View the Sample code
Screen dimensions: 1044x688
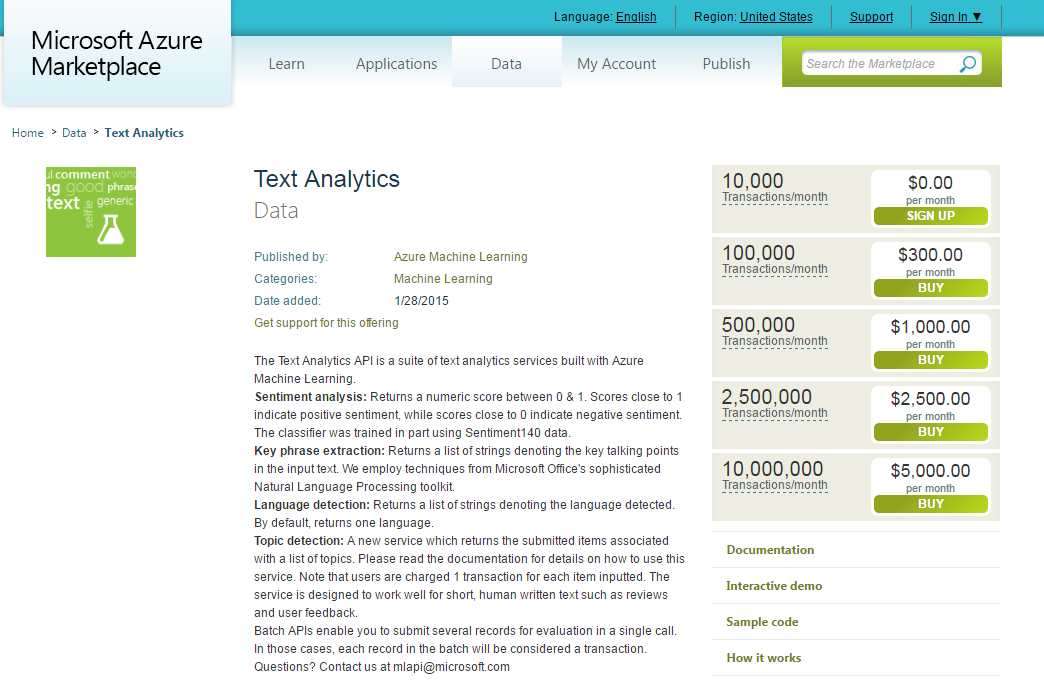pyautogui.click(x=762, y=621)
